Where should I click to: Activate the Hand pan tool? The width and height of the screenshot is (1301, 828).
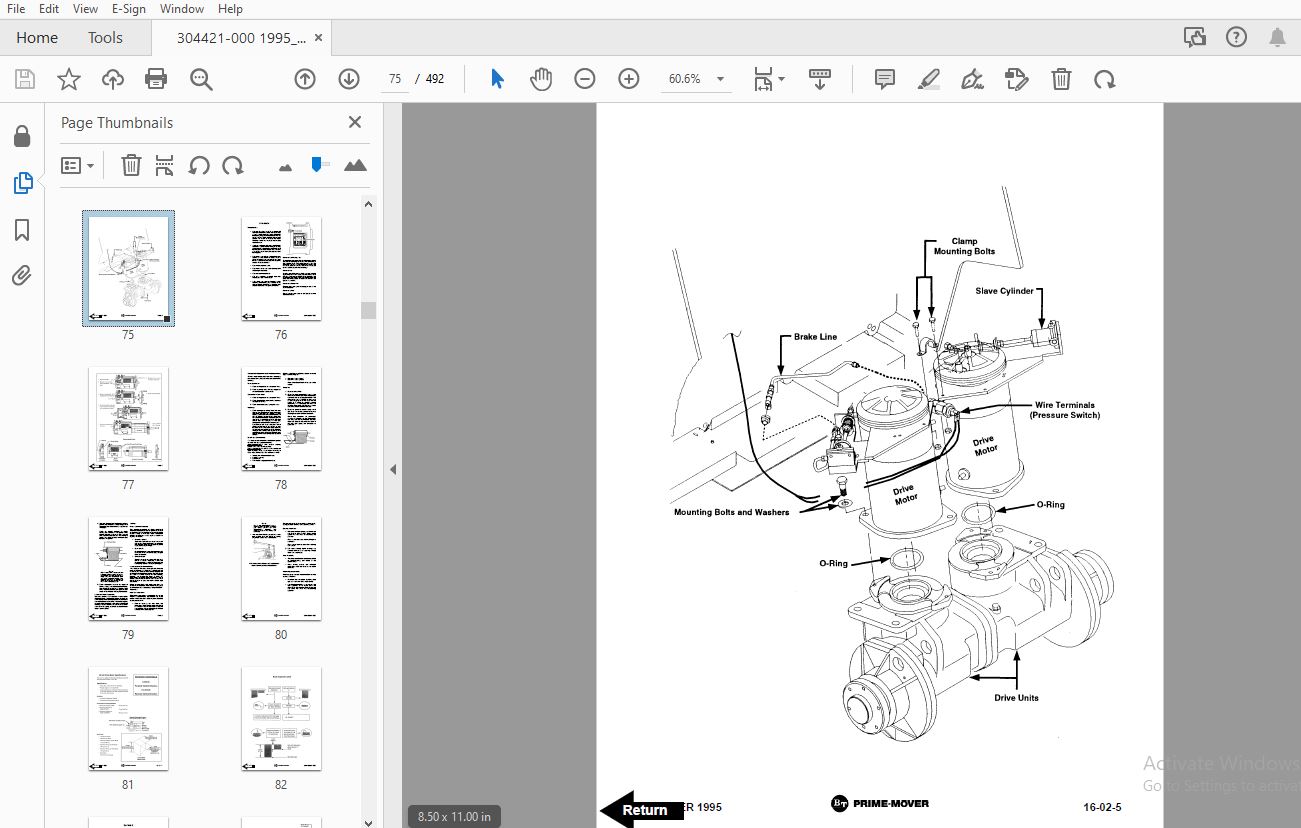(x=541, y=79)
